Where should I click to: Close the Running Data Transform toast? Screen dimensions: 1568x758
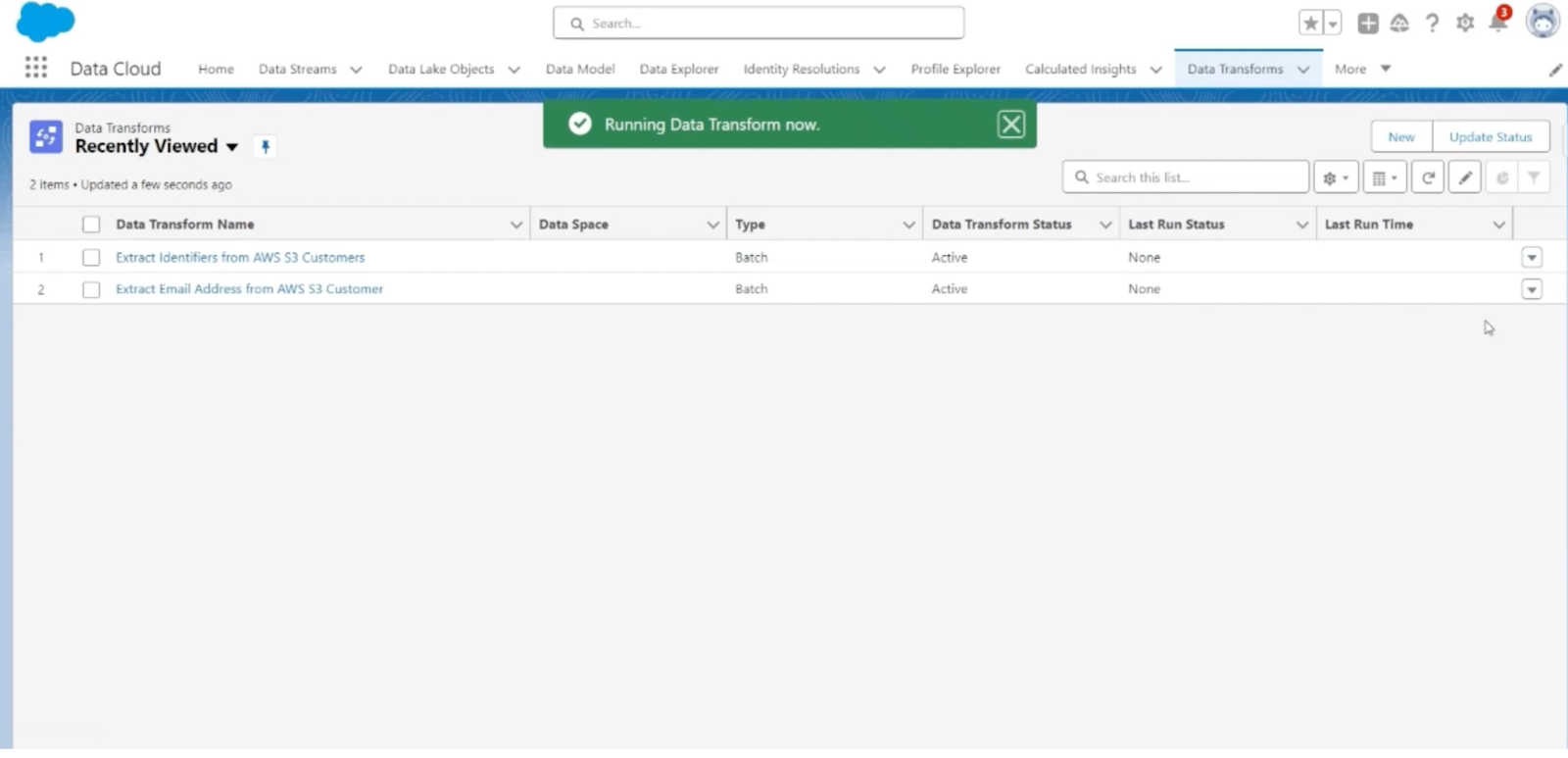click(x=1011, y=125)
